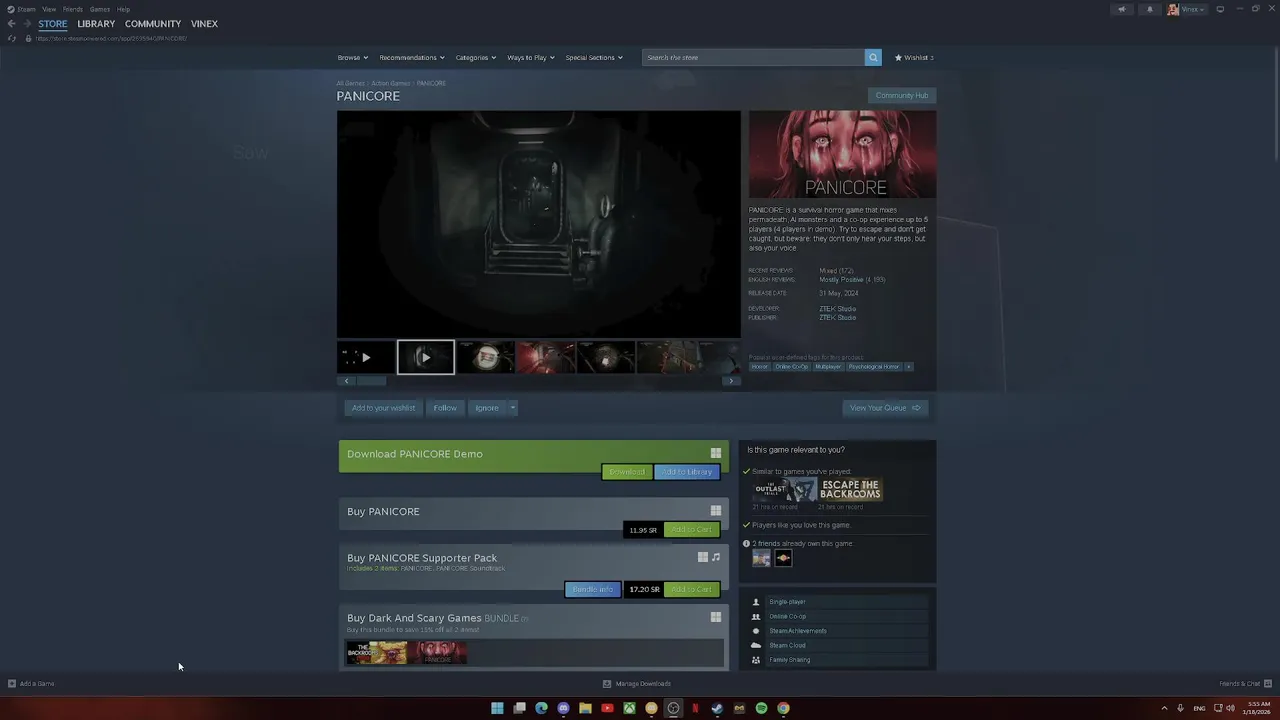Open the notifications bell
Image resolution: width=1280 pixels, height=720 pixels.
point(1149,9)
